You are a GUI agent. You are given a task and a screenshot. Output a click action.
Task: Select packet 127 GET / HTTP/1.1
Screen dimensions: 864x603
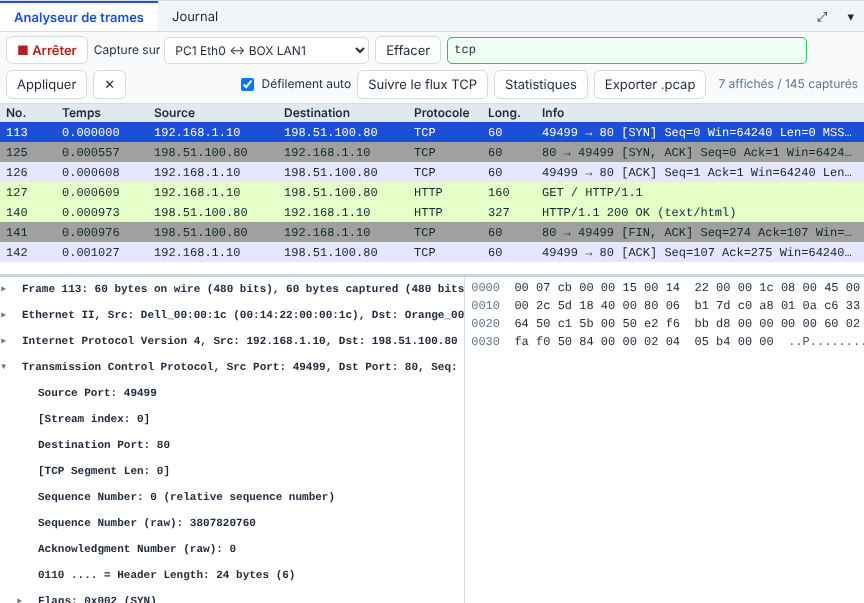coord(432,192)
